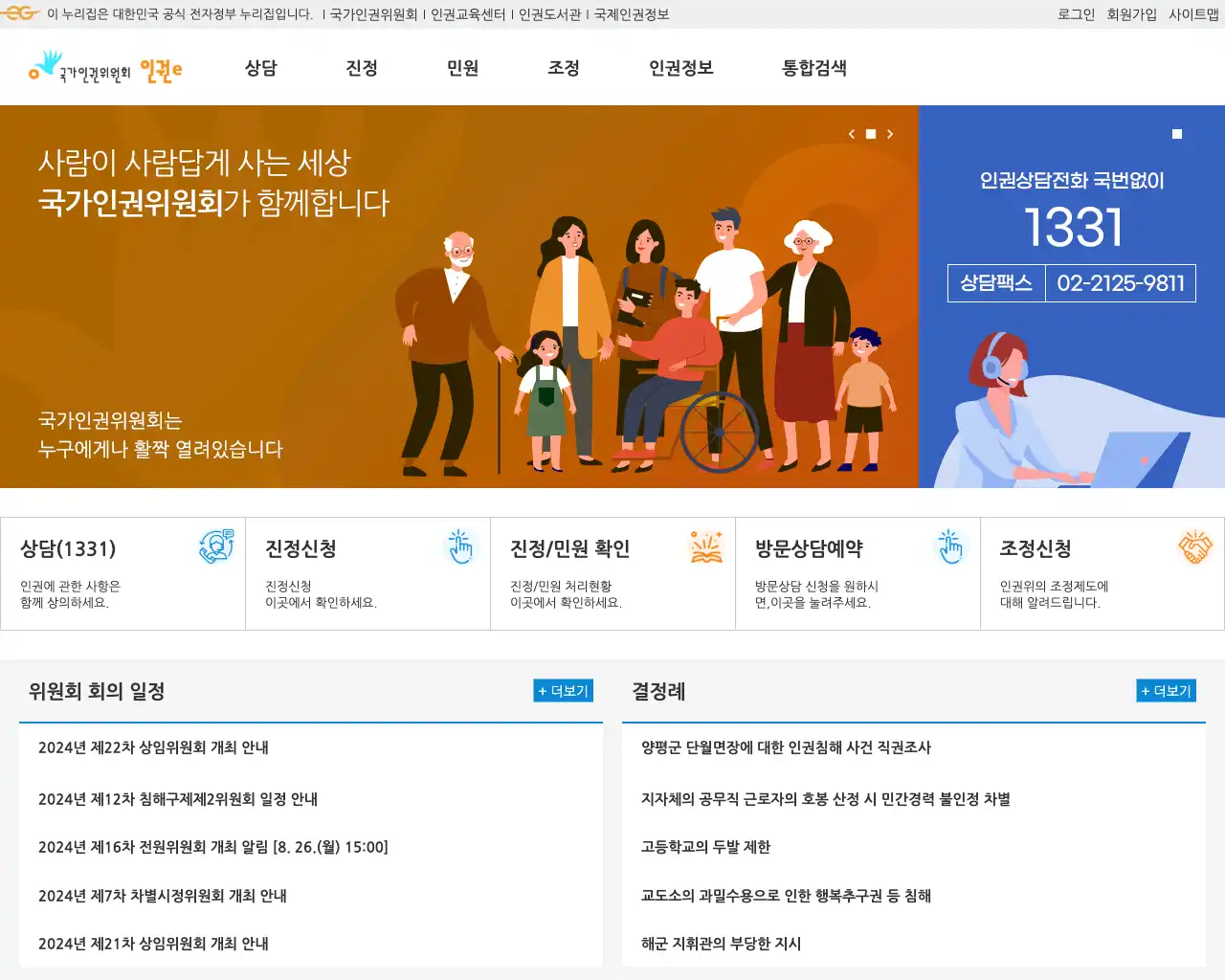1225x980 pixels.
Task: Pause the main banner slideshow
Action: 871,134
